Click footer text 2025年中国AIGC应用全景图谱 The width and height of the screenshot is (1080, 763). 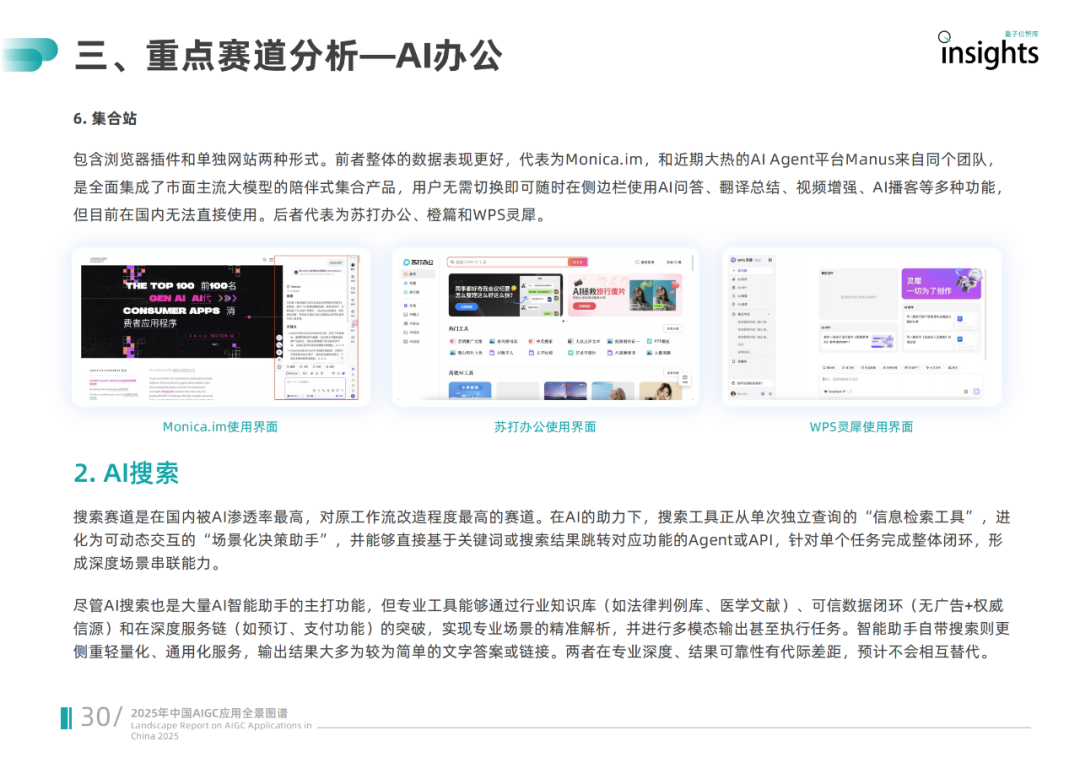(209, 713)
